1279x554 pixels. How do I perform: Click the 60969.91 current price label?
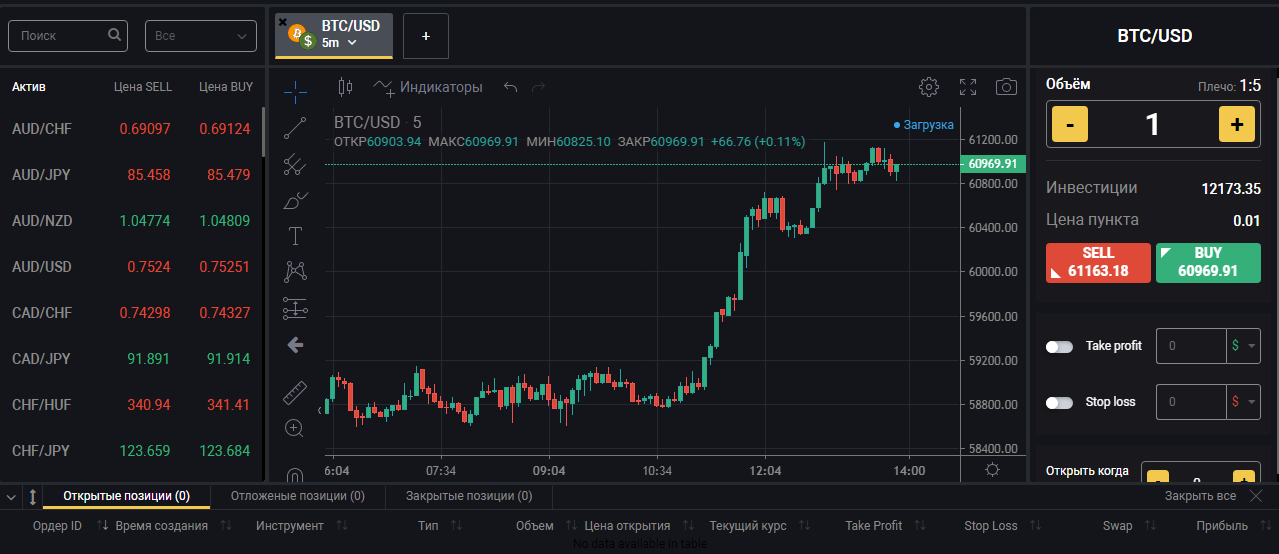click(x=993, y=164)
